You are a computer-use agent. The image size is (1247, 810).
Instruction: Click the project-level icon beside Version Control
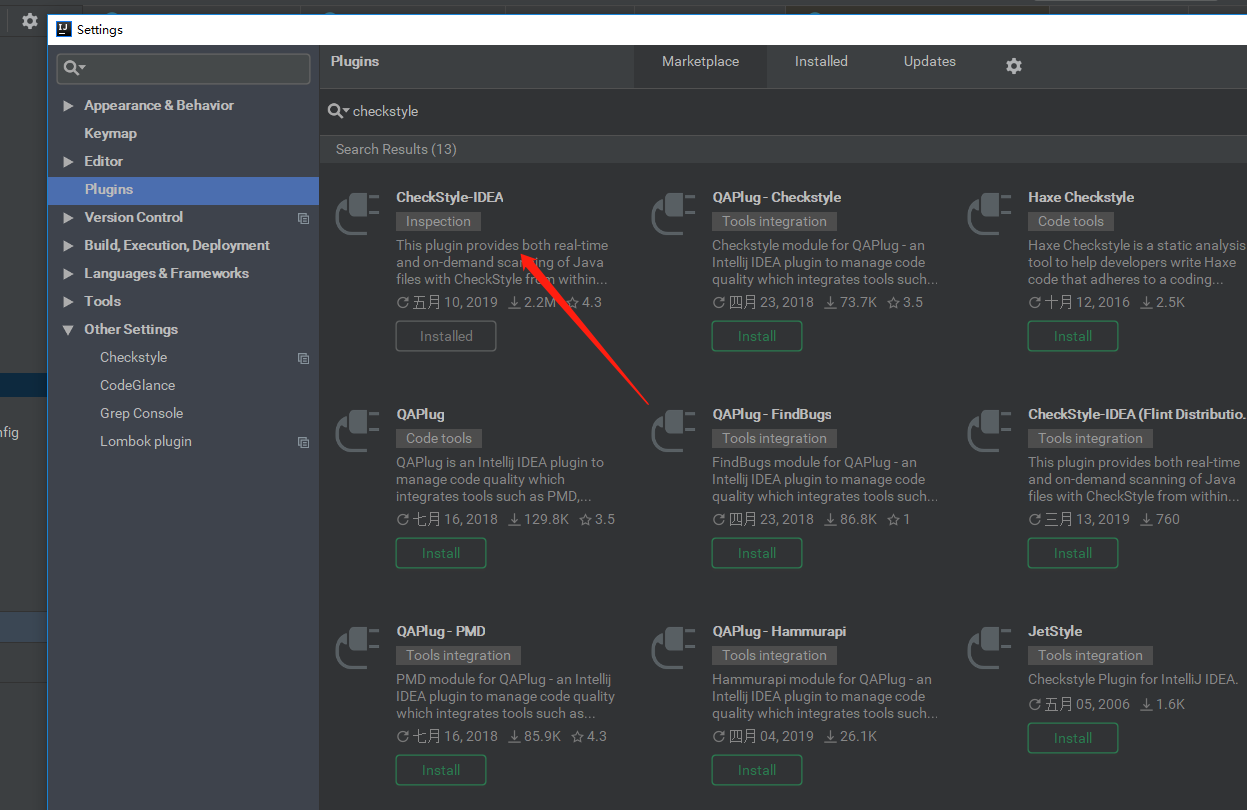303,218
